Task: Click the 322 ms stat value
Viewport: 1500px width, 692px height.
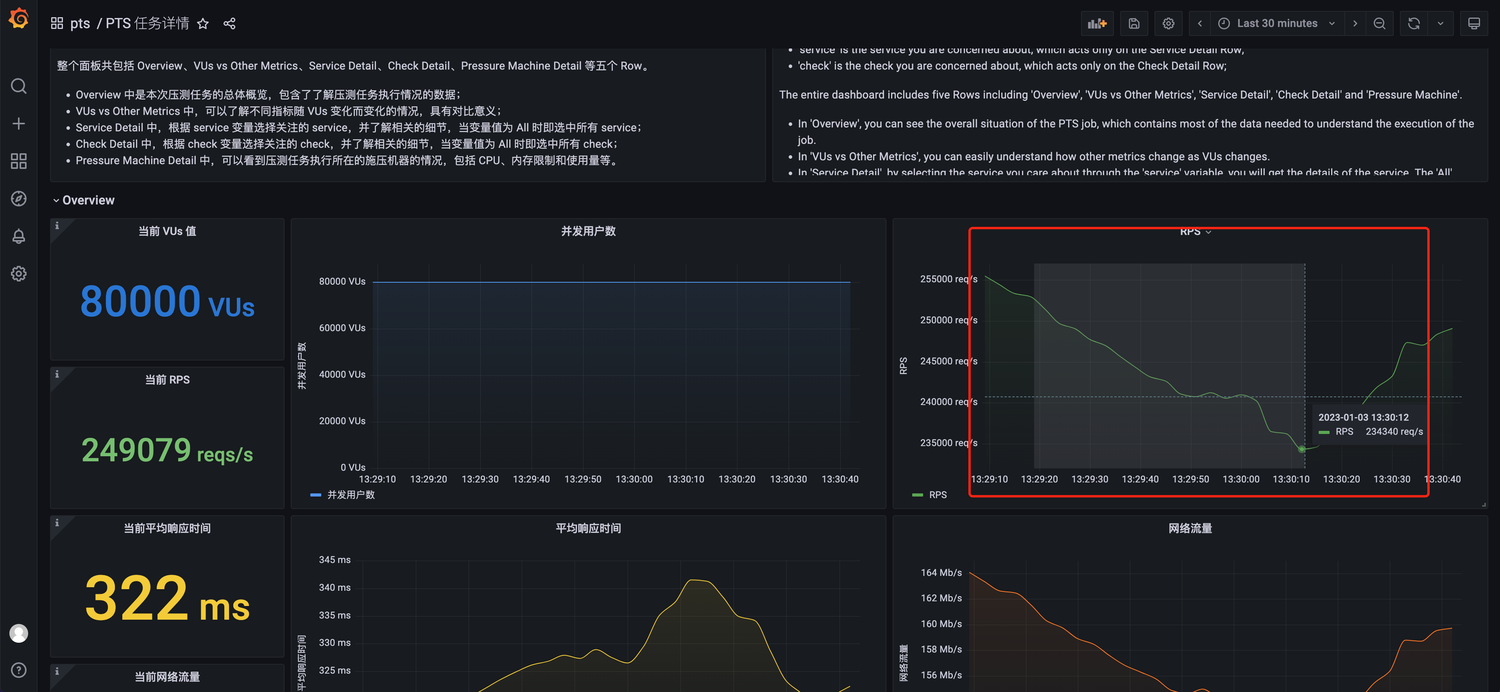Action: pyautogui.click(x=167, y=599)
